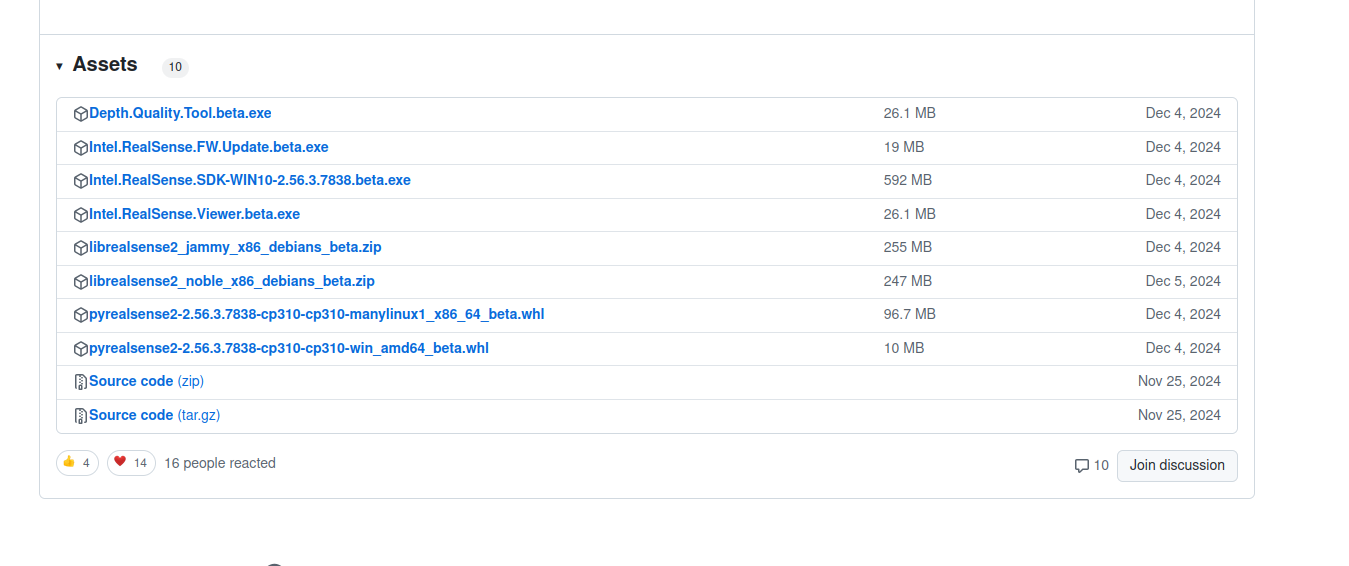Viewport: 1349px width, 566px height.
Task: Download librealsense2_noble_x86_debians_beta.zip
Action: [x=232, y=281]
